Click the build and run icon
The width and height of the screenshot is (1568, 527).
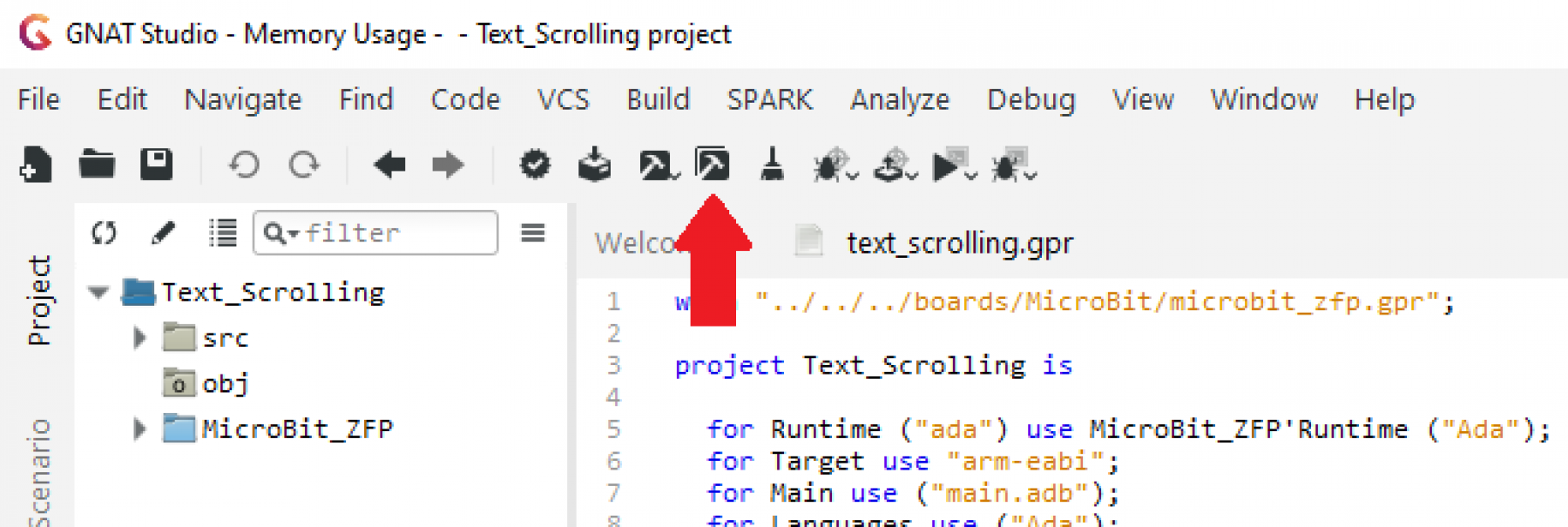pos(954,165)
